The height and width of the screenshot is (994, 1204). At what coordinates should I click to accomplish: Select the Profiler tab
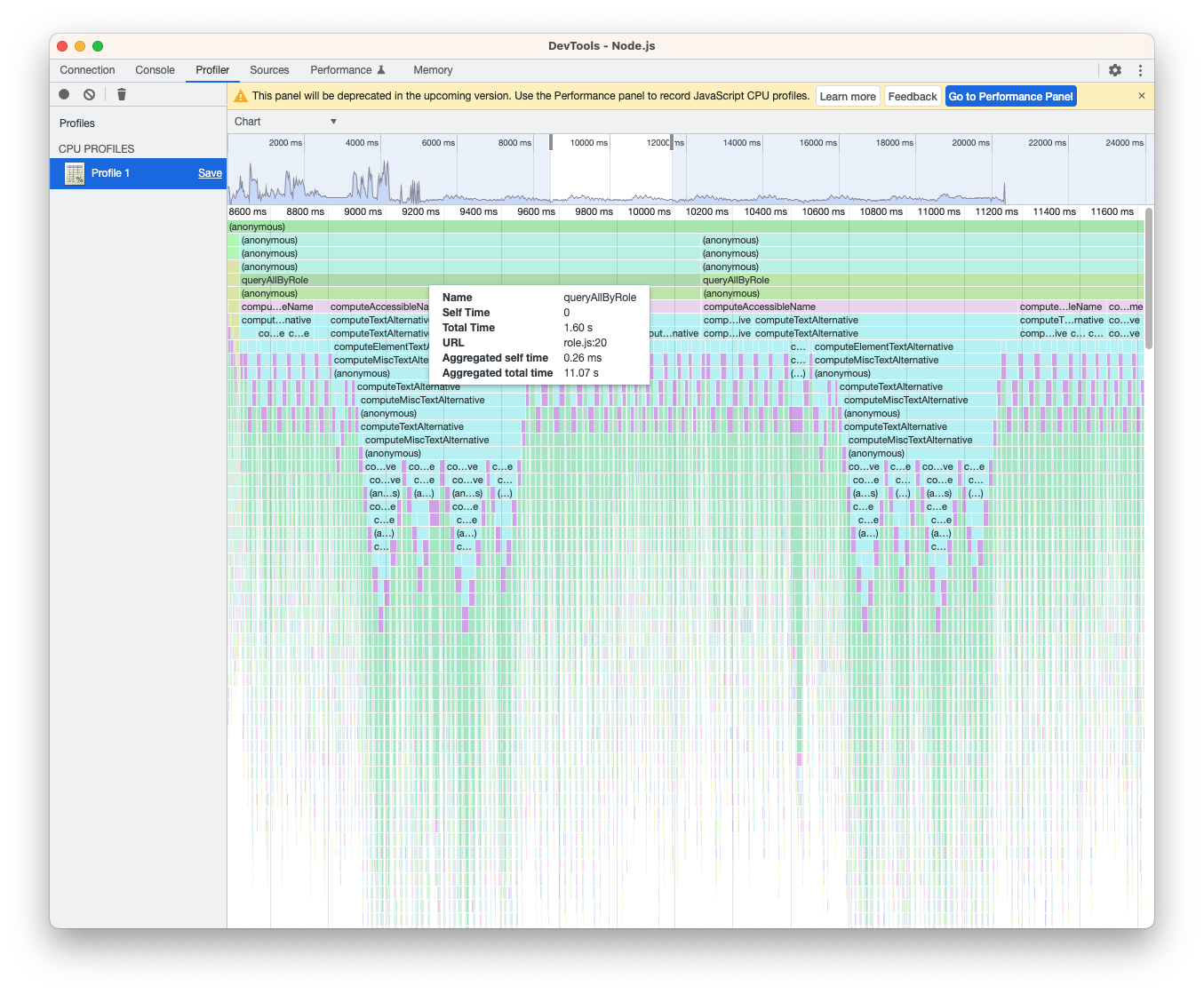coord(212,70)
